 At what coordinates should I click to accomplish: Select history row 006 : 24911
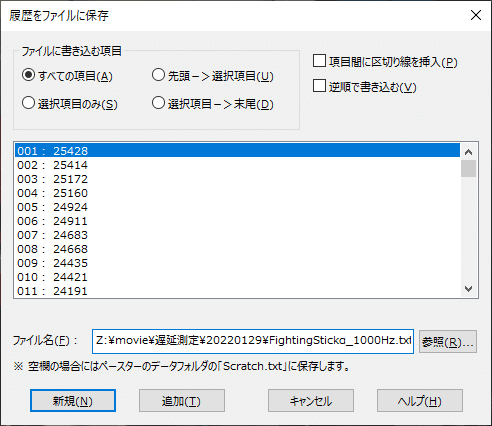coord(237,221)
